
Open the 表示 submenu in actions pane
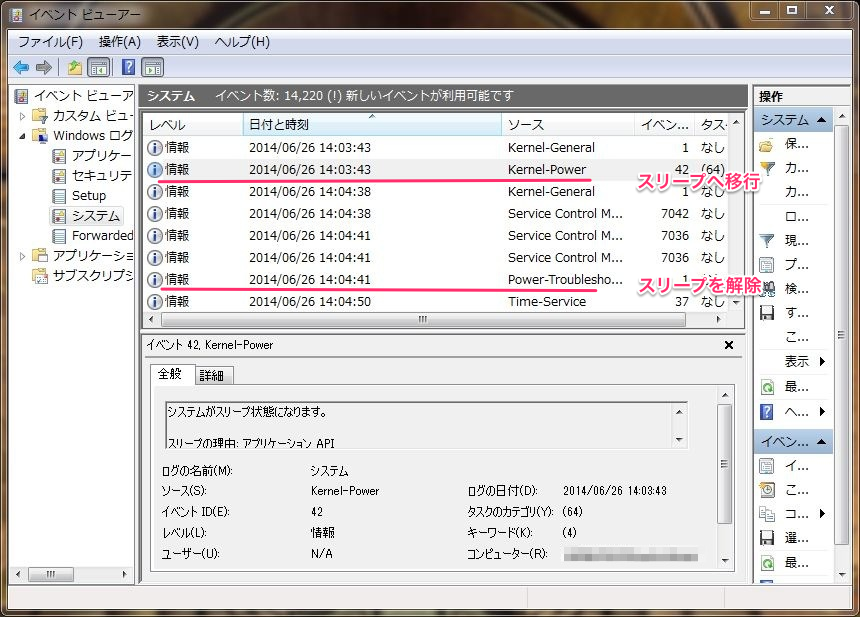[x=804, y=361]
